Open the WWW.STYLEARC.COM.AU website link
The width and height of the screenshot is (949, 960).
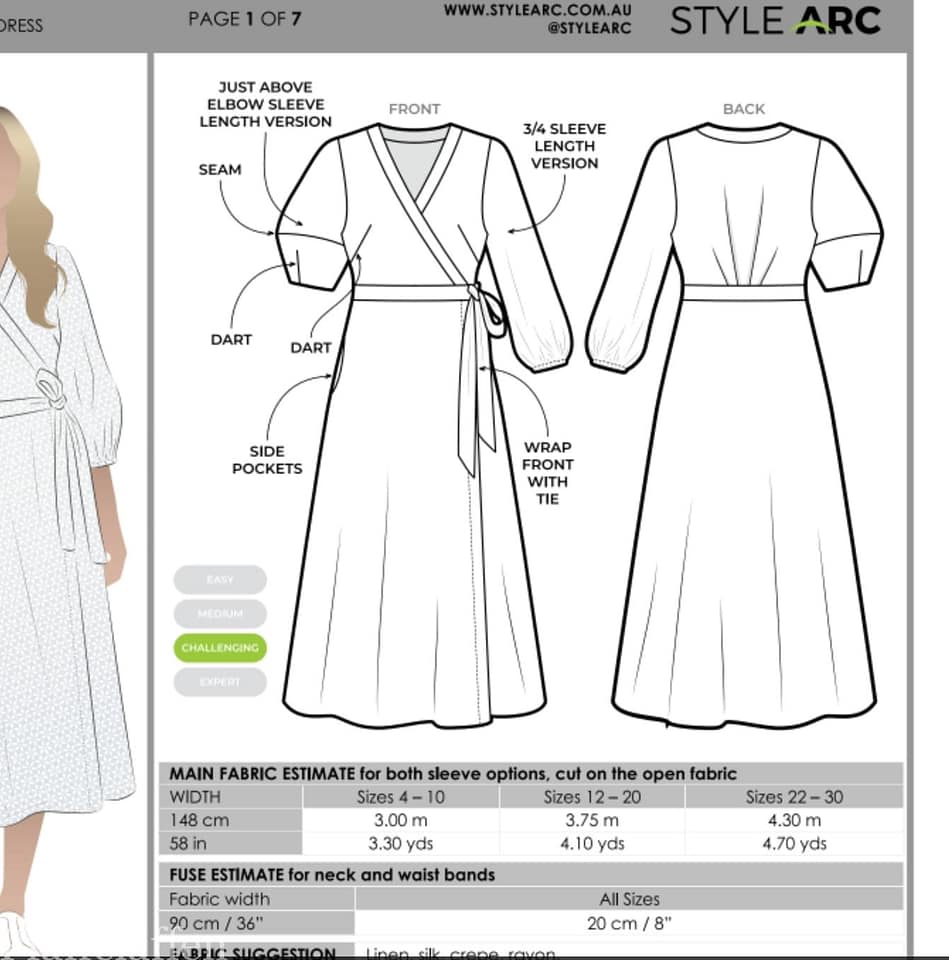(x=537, y=9)
